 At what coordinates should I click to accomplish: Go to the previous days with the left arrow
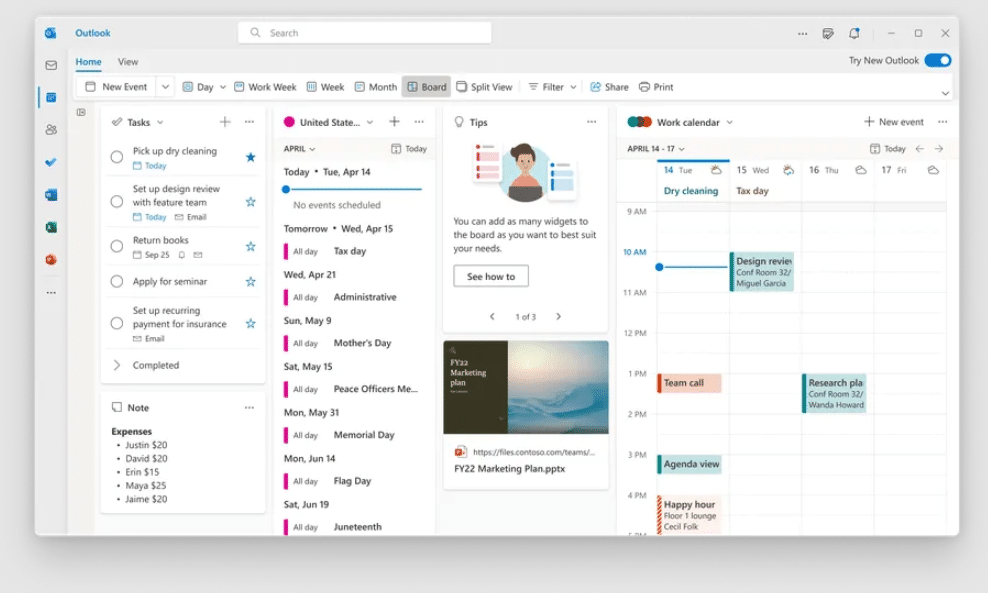pyautogui.click(x=919, y=149)
